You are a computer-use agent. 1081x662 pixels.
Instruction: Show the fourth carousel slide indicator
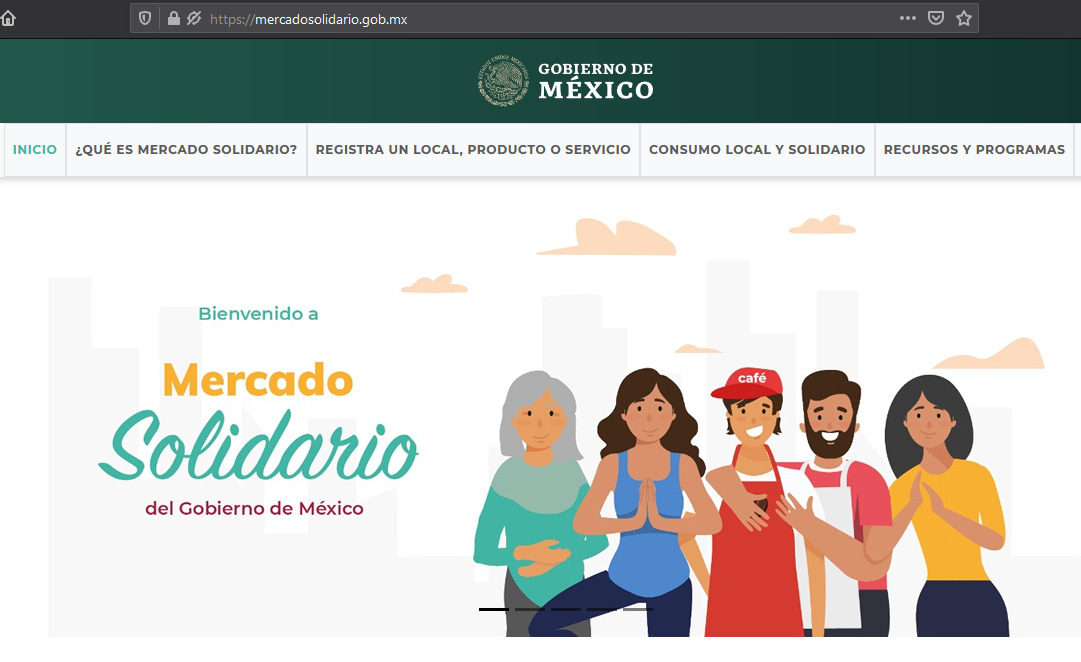pyautogui.click(x=602, y=608)
